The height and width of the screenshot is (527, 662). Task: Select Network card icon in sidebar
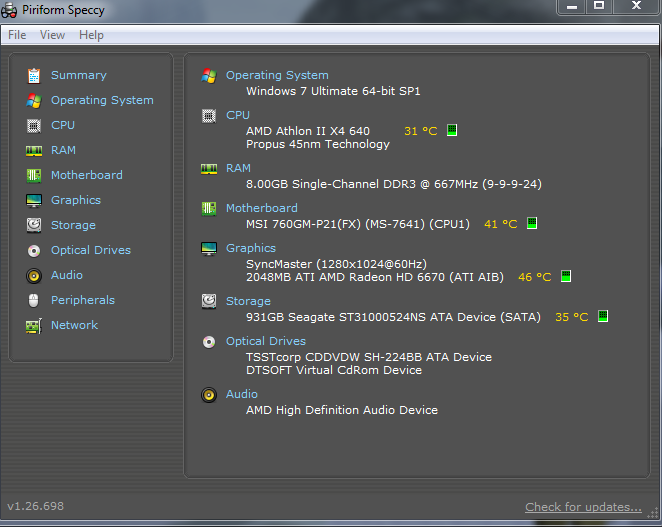coord(34,326)
